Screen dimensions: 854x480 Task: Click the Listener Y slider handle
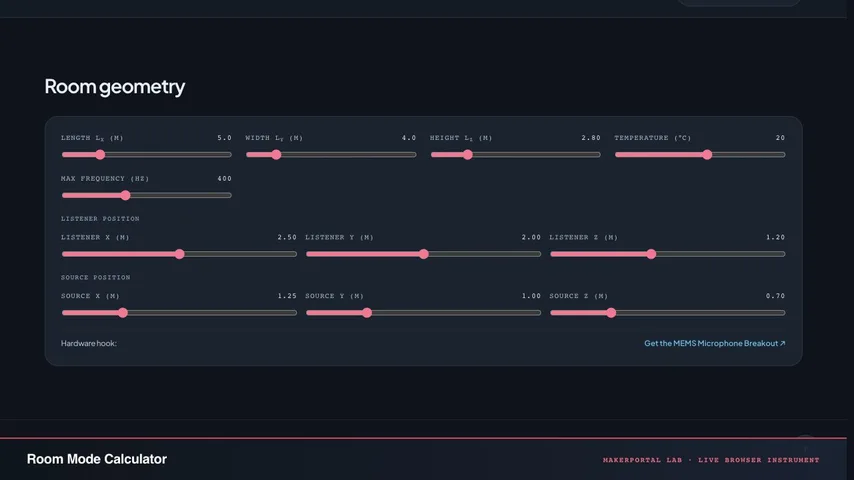pyautogui.click(x=424, y=254)
